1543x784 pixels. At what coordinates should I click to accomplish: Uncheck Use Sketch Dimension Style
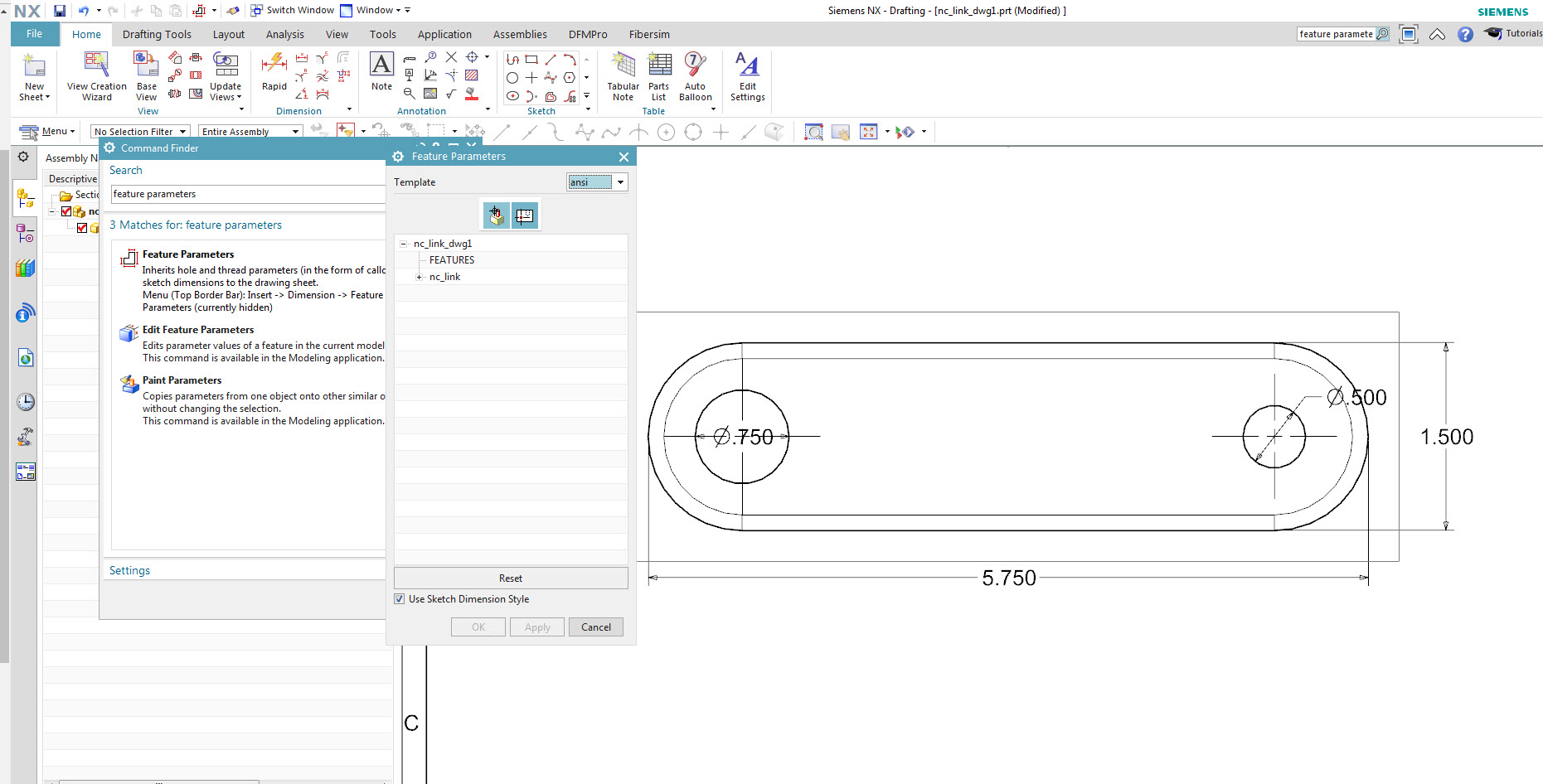(400, 598)
